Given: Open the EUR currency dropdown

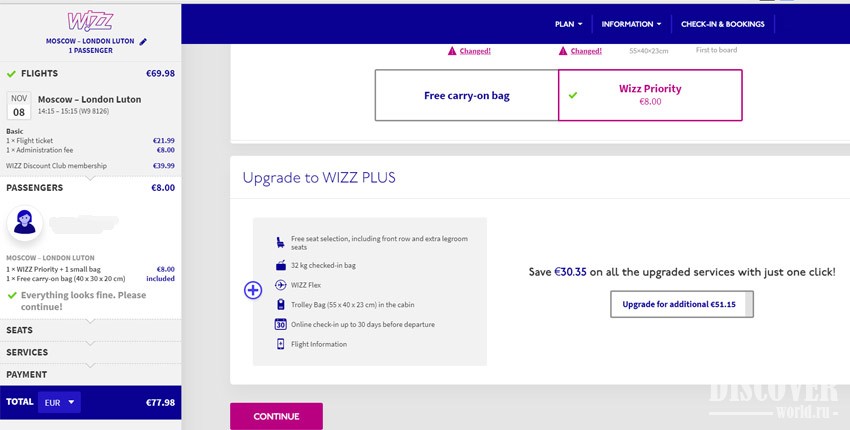Looking at the screenshot, I should (59, 402).
